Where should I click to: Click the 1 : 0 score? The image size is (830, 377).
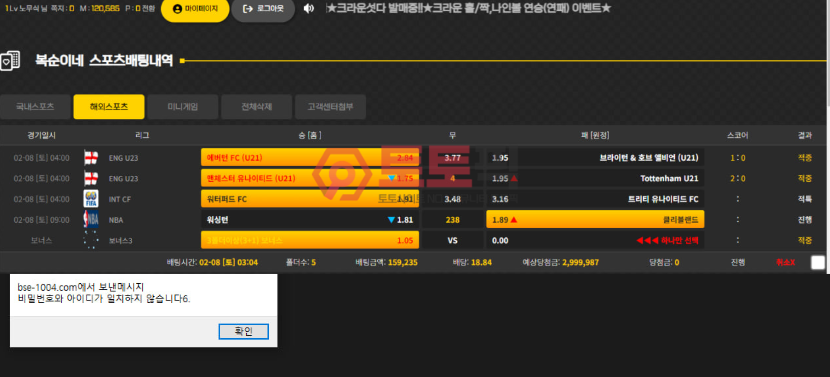tap(738, 158)
